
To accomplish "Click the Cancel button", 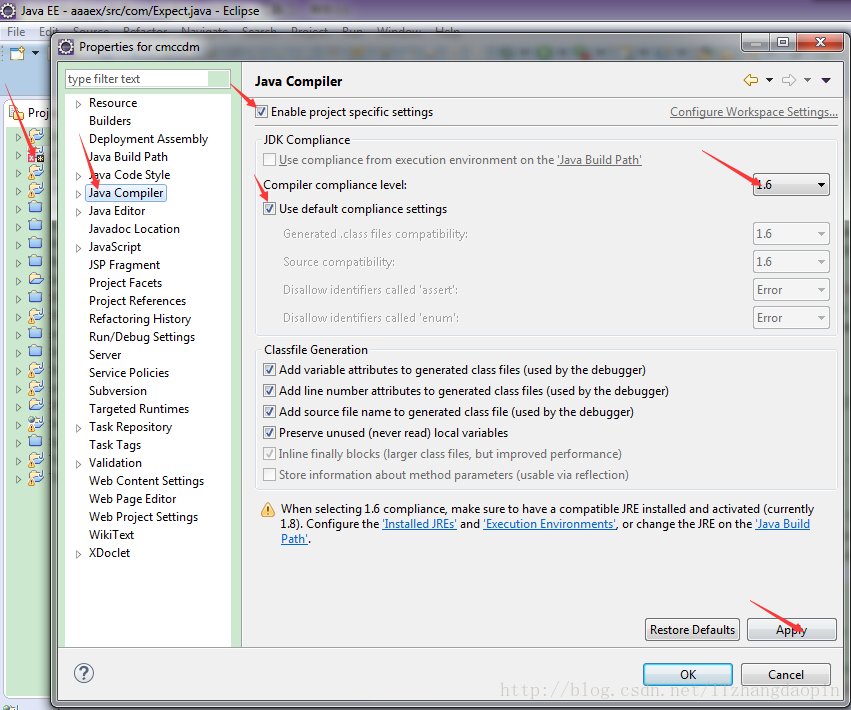I will [x=785, y=674].
